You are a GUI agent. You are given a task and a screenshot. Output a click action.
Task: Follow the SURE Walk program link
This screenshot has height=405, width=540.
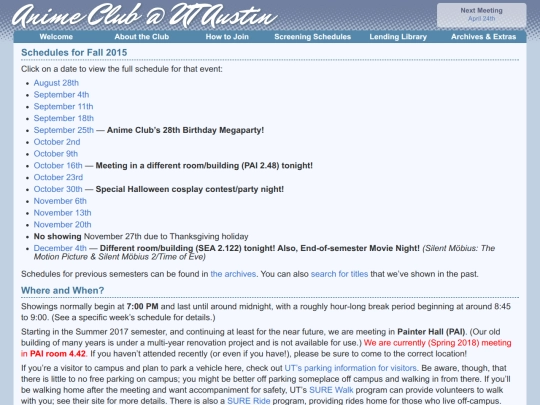(331, 390)
